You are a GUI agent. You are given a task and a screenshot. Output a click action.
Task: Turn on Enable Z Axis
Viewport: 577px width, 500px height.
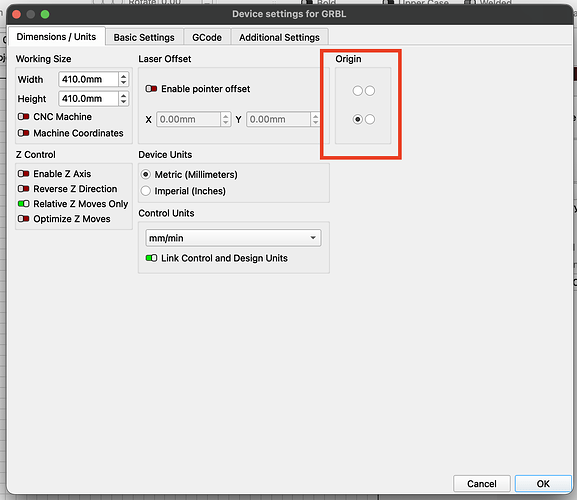(24, 174)
